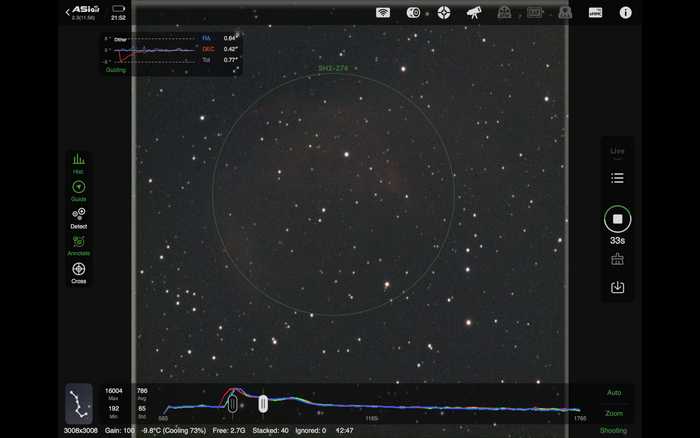This screenshot has height=438, width=700.
Task: Open the electronic focuser (EAF) icon
Action: pyautogui.click(x=534, y=13)
